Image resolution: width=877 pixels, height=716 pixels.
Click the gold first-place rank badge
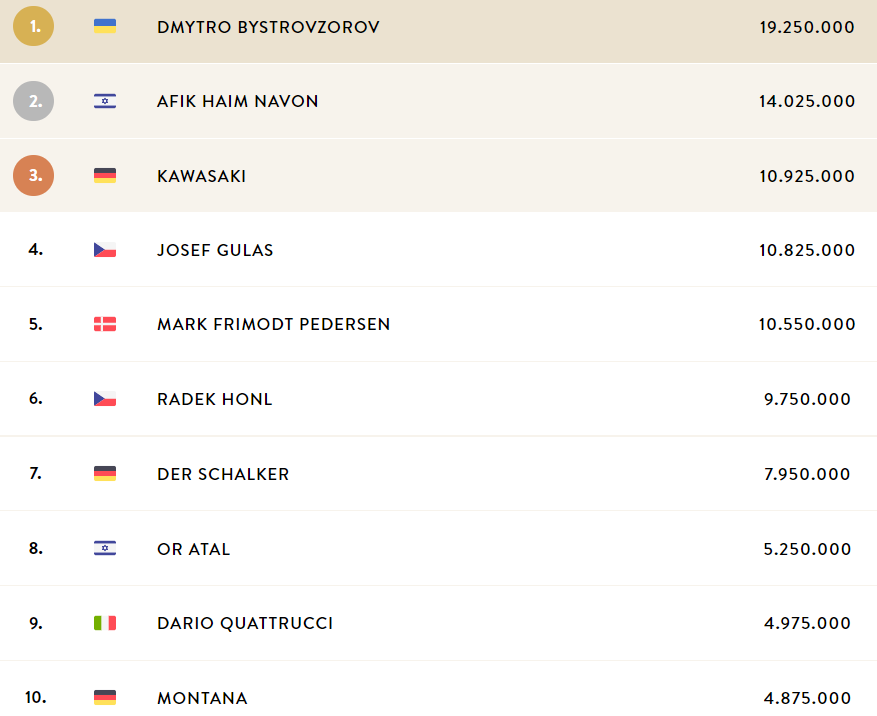tap(34, 26)
